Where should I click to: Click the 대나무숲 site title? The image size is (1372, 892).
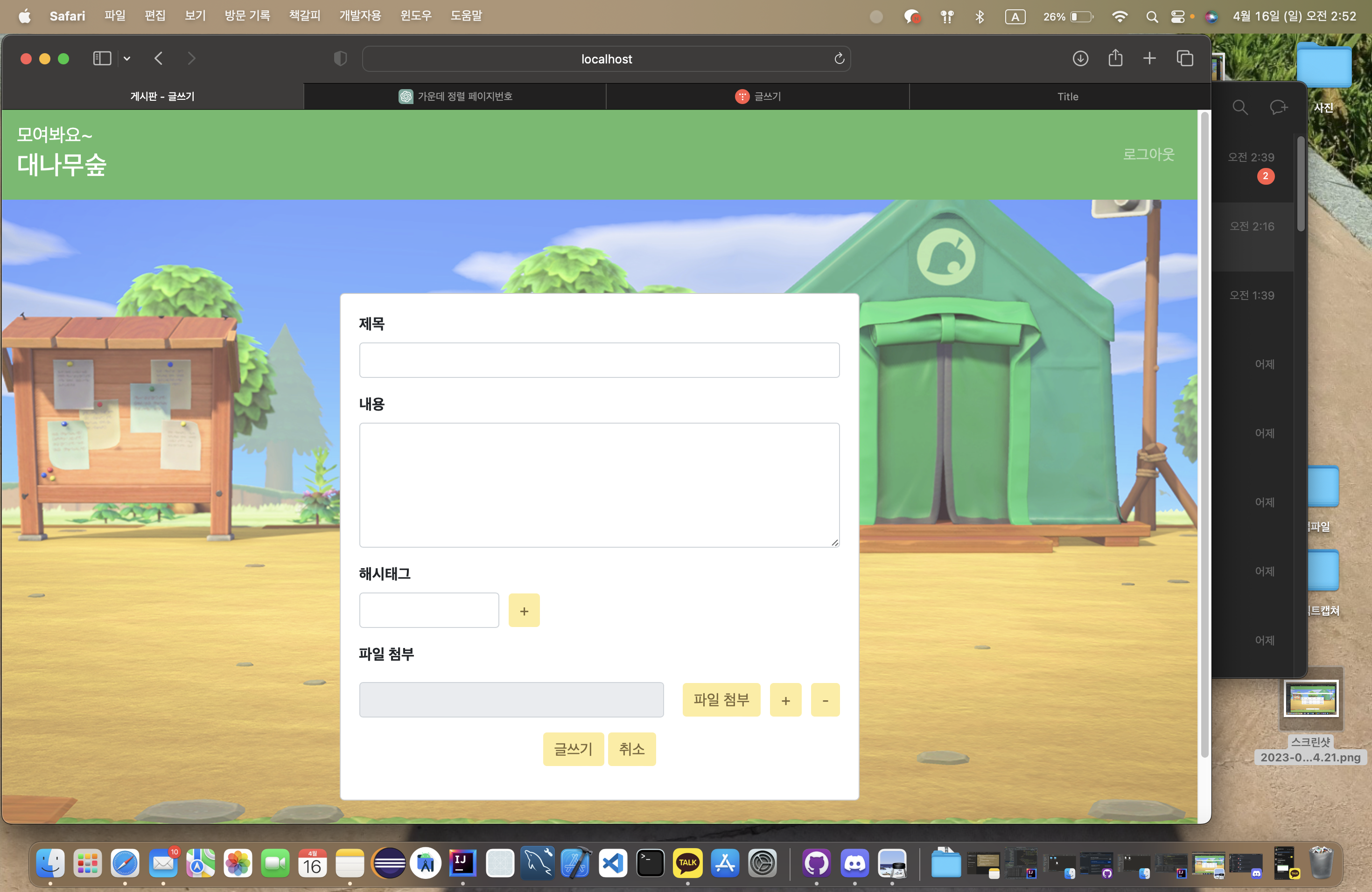click(x=62, y=165)
